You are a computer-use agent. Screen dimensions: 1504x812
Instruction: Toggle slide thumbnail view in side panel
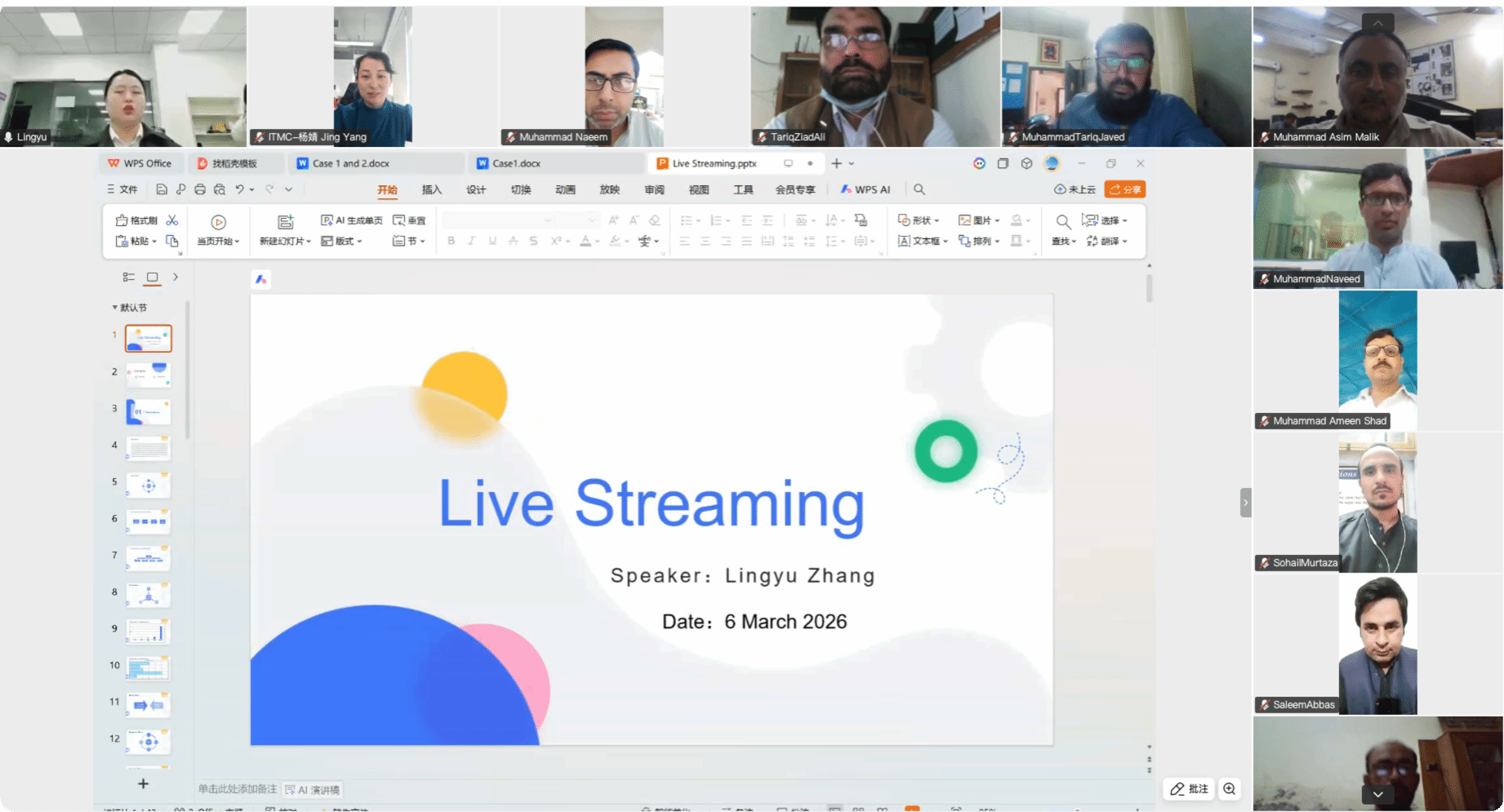pos(152,277)
